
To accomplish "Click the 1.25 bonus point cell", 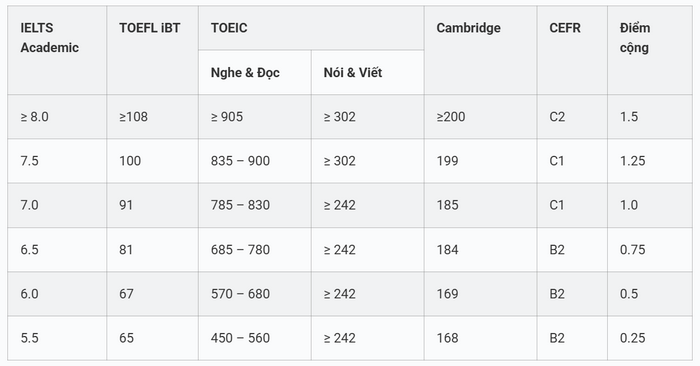I will point(650,161).
